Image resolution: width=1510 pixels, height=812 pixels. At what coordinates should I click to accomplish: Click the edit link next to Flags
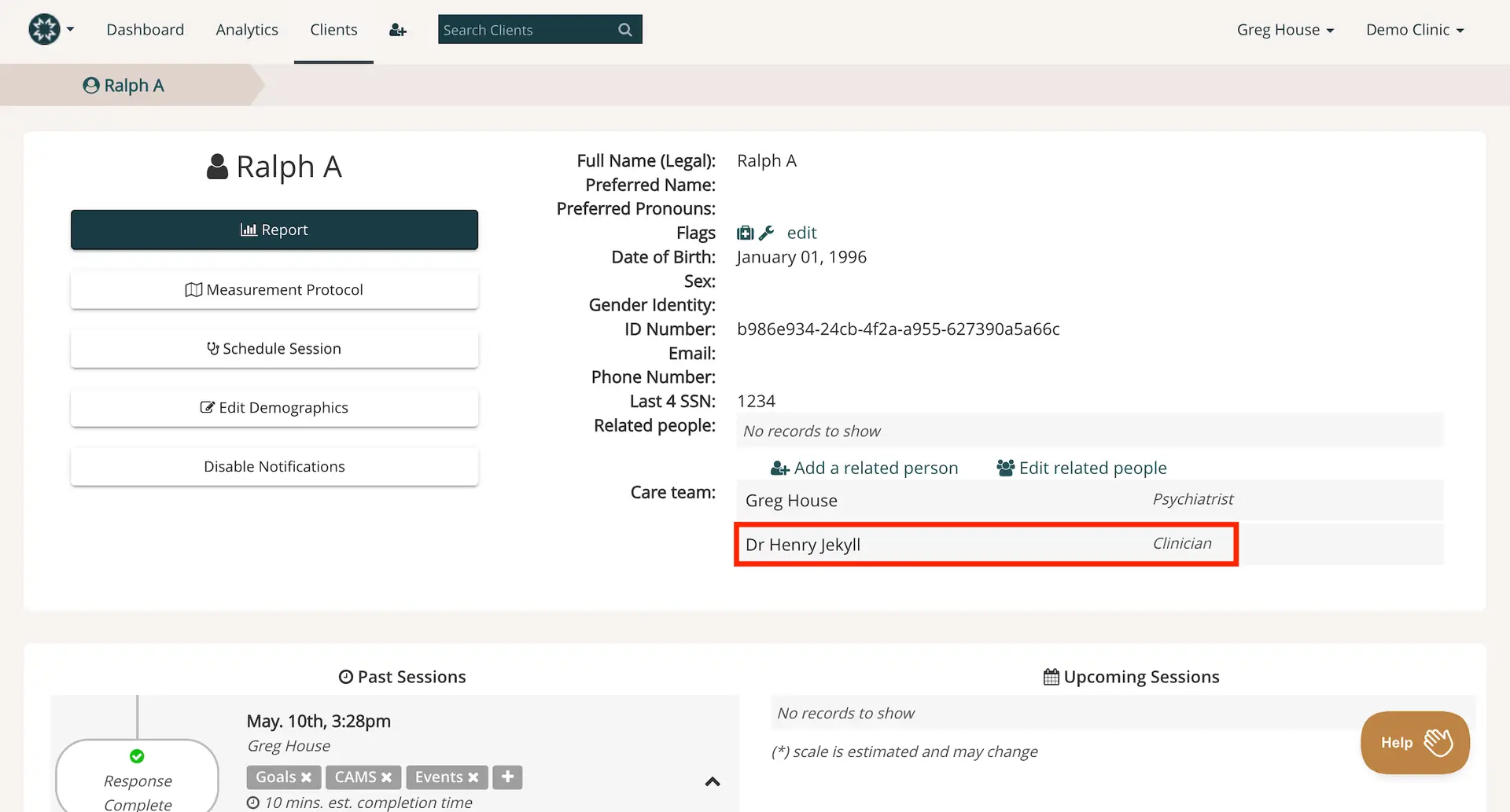(801, 232)
